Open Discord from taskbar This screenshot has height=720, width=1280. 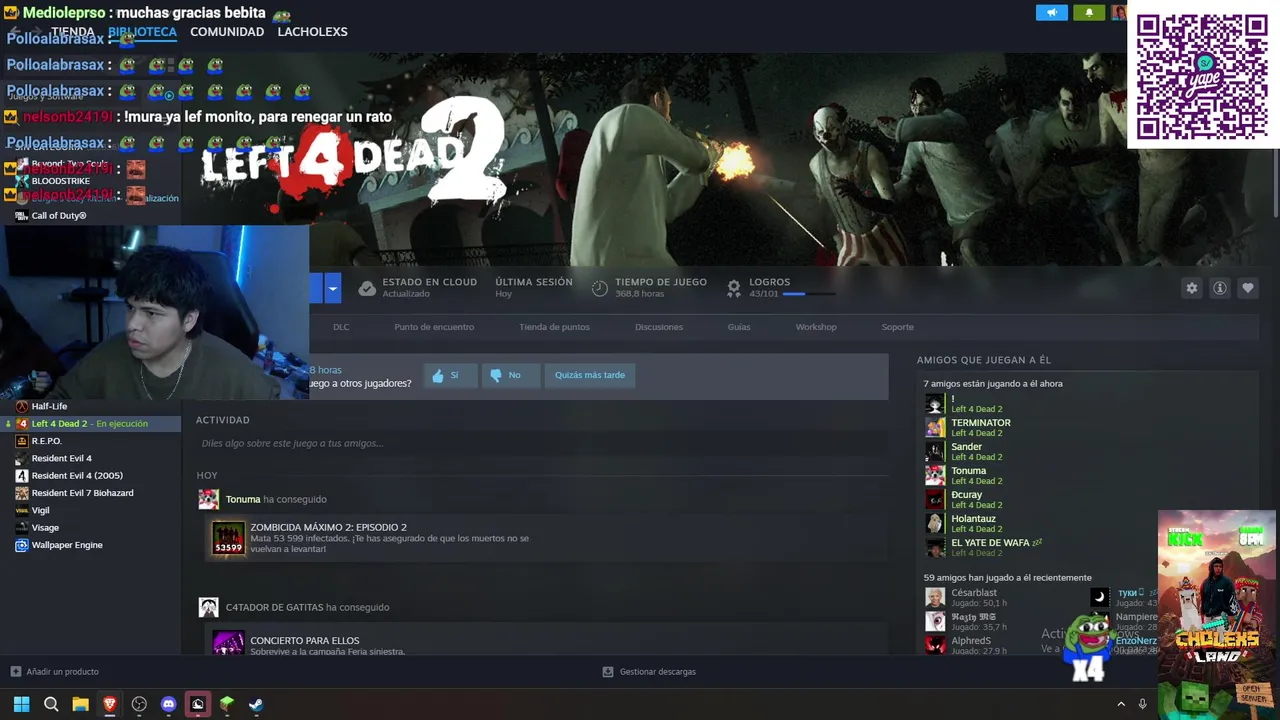[x=168, y=704]
